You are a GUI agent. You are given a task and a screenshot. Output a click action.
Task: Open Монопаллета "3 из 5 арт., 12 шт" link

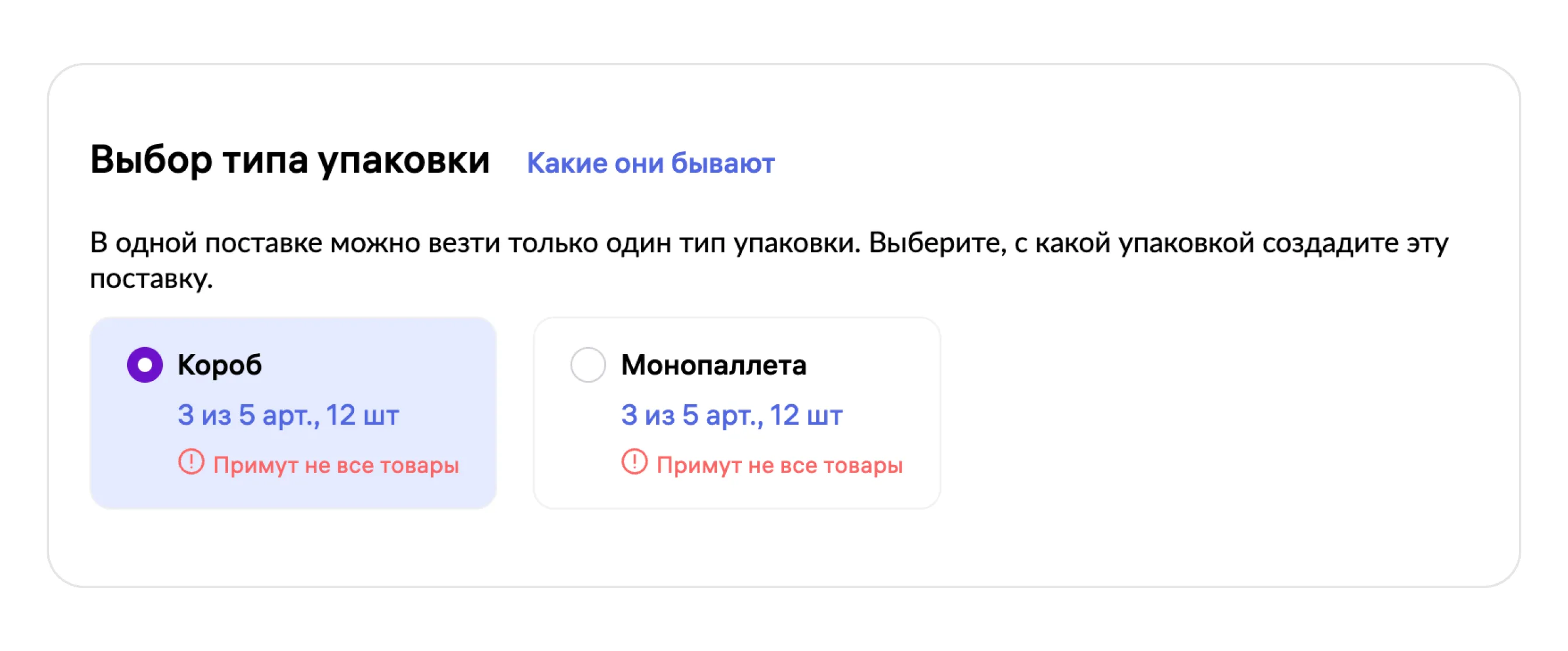point(731,415)
